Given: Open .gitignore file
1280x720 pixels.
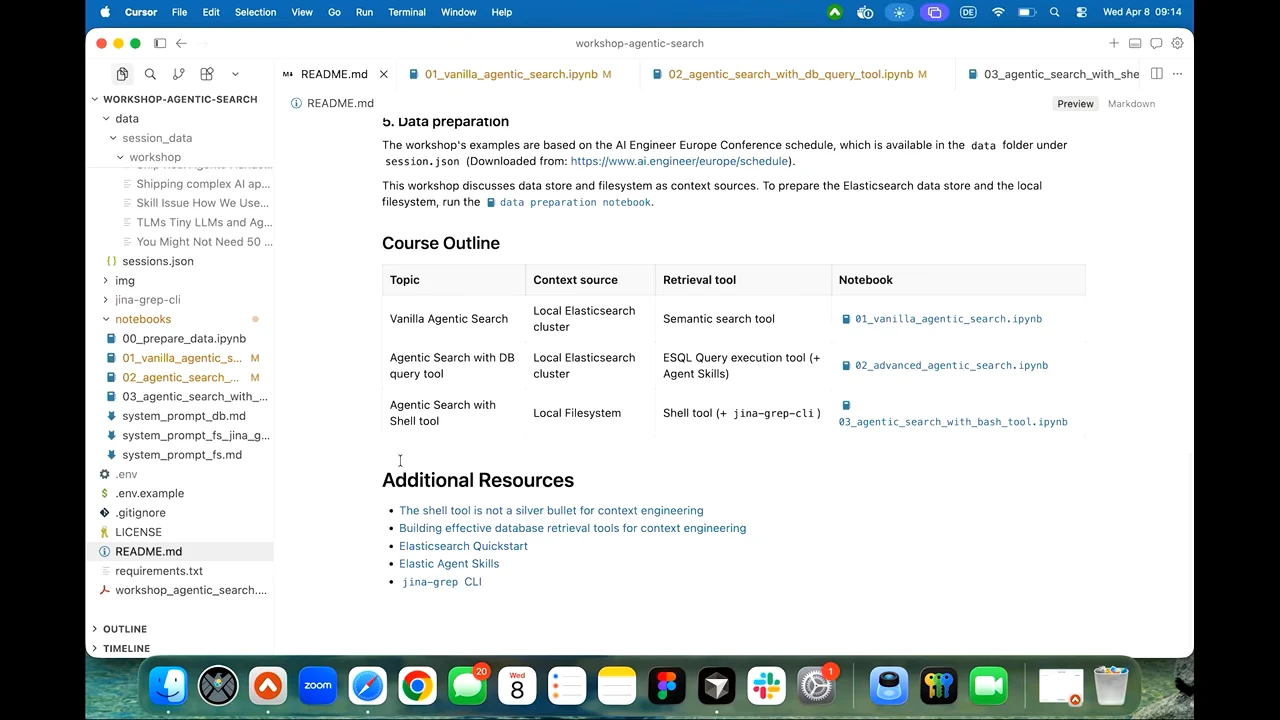Looking at the screenshot, I should [x=140, y=513].
